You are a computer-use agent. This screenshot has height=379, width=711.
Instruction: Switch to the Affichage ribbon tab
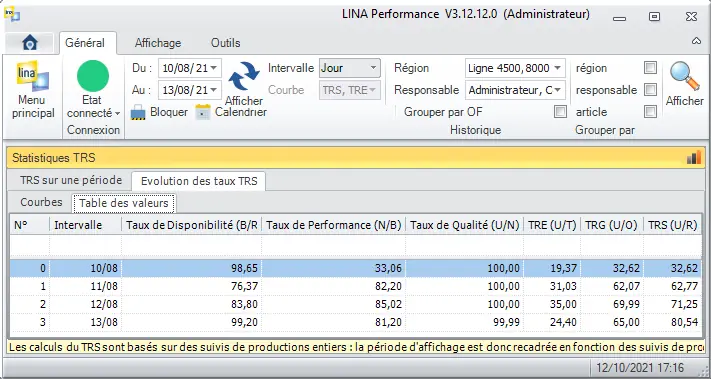coord(158,43)
